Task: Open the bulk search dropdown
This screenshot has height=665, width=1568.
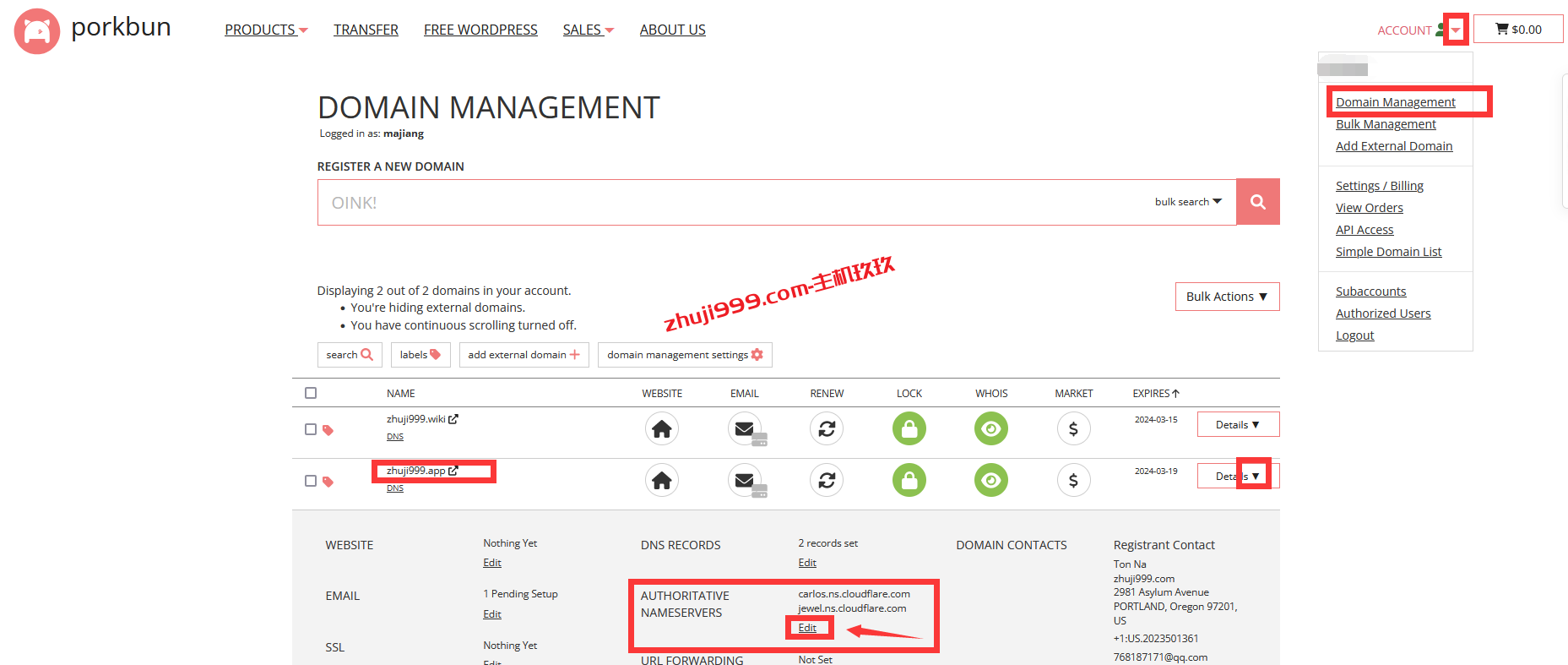Action: pos(1188,202)
